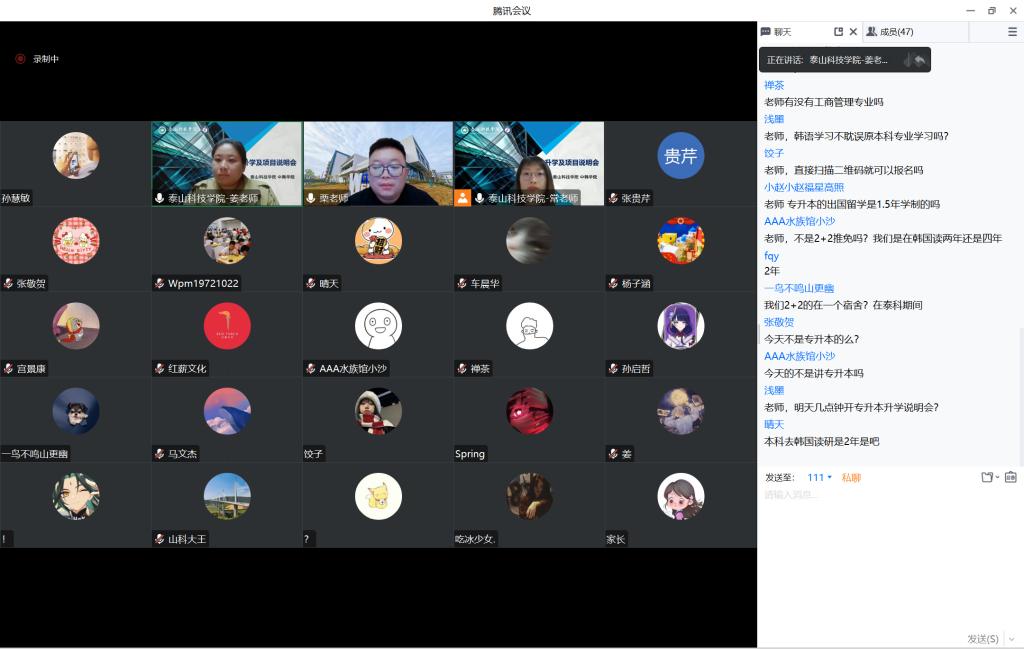Expand the send options arrow next to 发送
This screenshot has width=1024, height=649.
(x=1011, y=639)
